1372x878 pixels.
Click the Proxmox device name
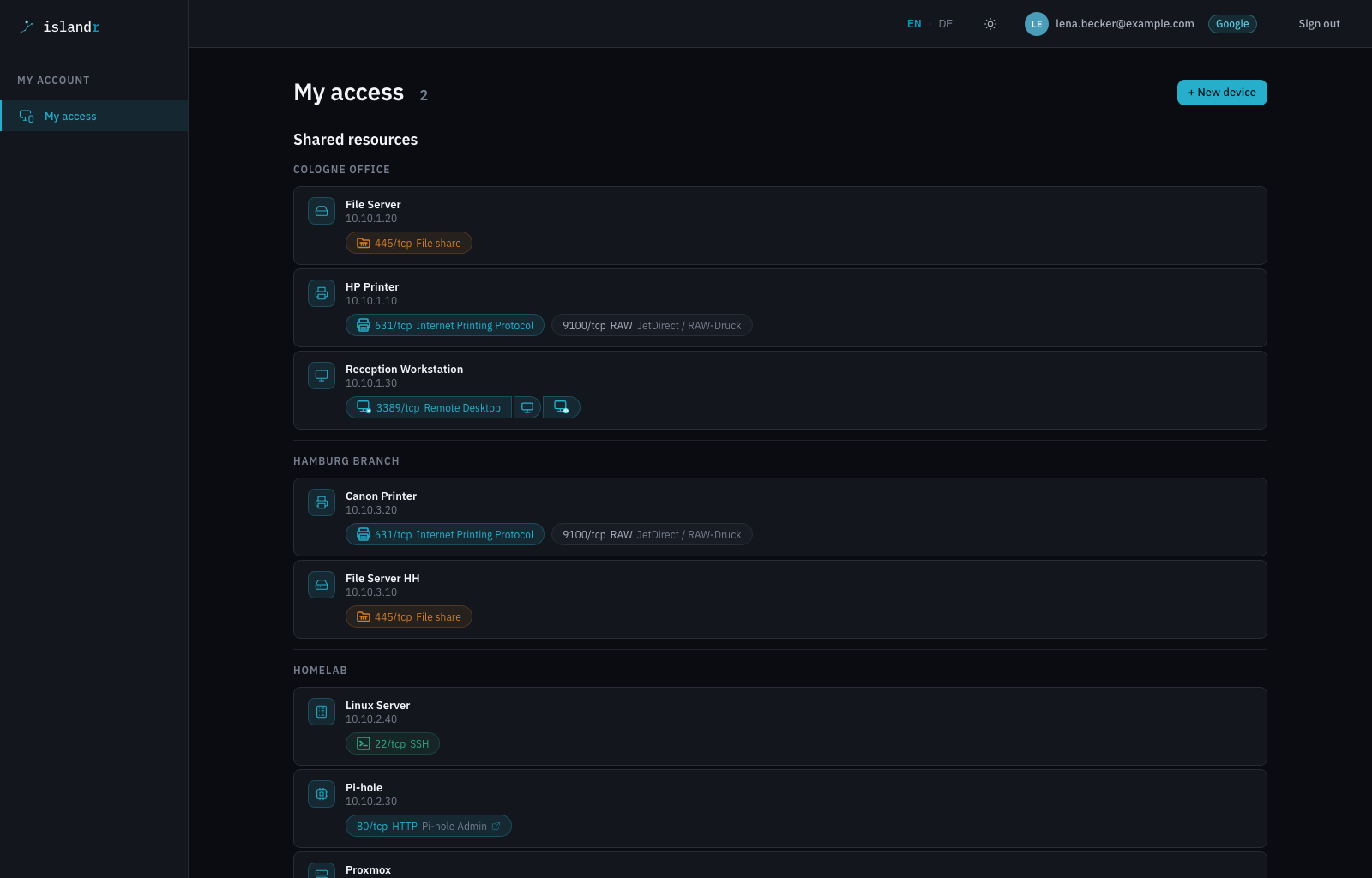(x=368, y=870)
